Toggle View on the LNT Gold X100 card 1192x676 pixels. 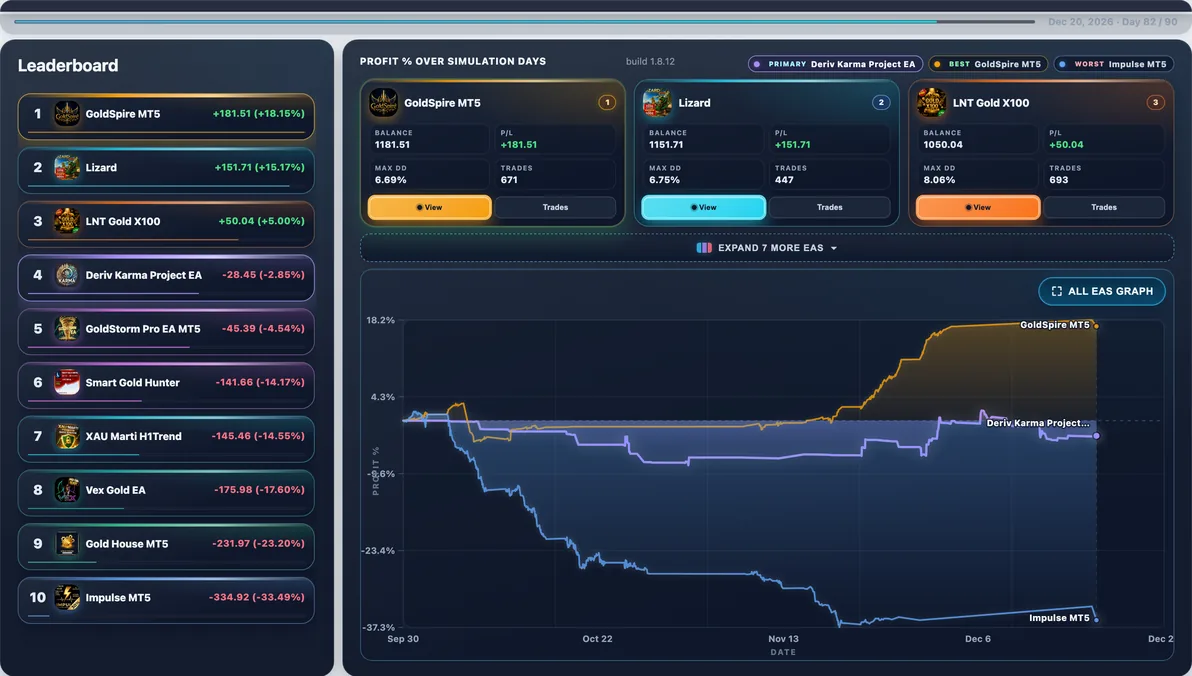978,207
